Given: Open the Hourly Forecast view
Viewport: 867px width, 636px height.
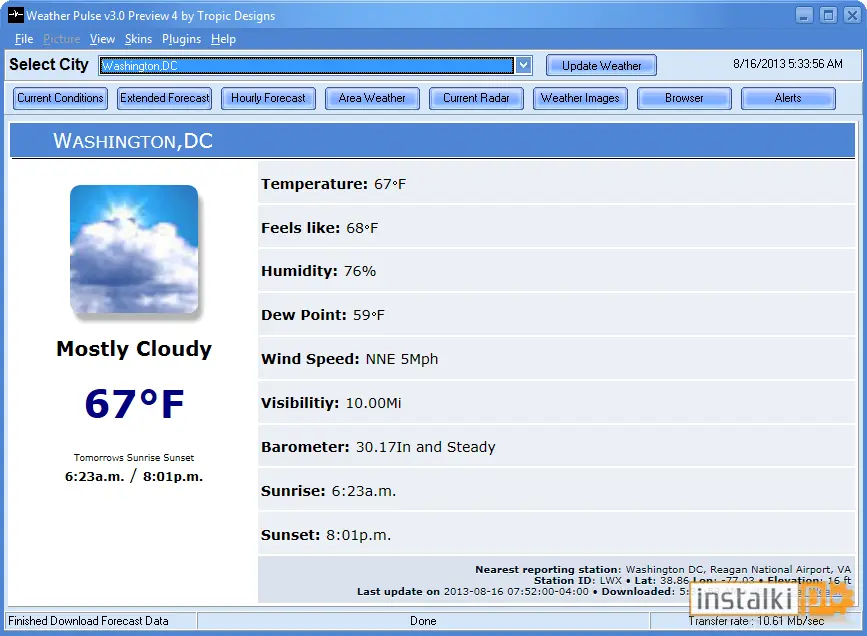Looking at the screenshot, I should (x=268, y=98).
